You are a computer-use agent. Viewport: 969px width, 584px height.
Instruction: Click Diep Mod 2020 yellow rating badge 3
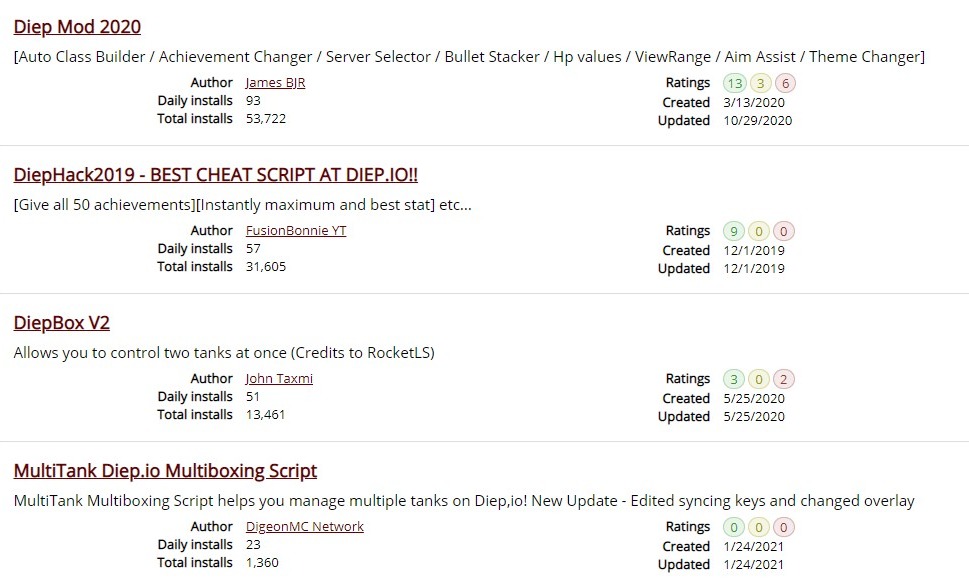coord(760,84)
